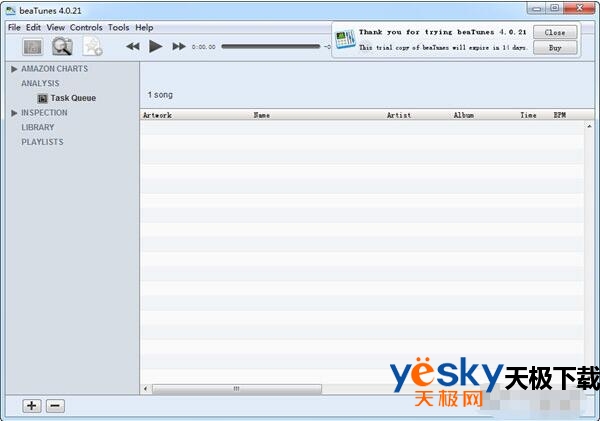The height and width of the screenshot is (421, 600).
Task: Click the playback progress slider
Action: point(270,47)
